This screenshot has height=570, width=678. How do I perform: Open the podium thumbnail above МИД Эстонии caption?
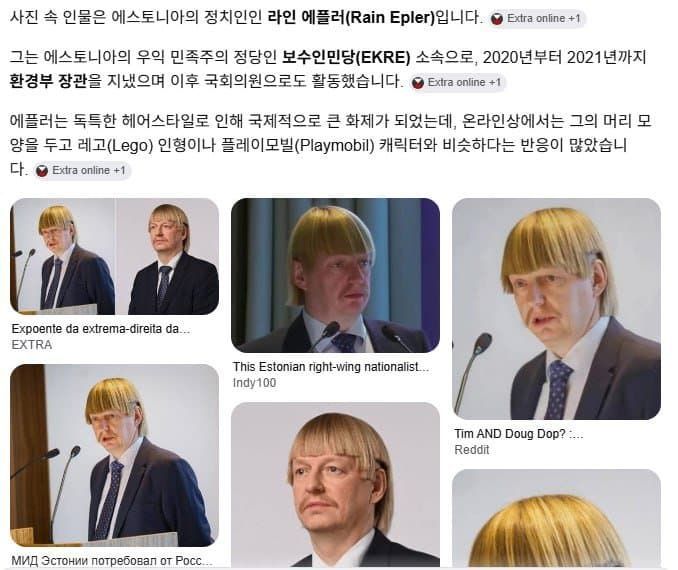coord(115,455)
